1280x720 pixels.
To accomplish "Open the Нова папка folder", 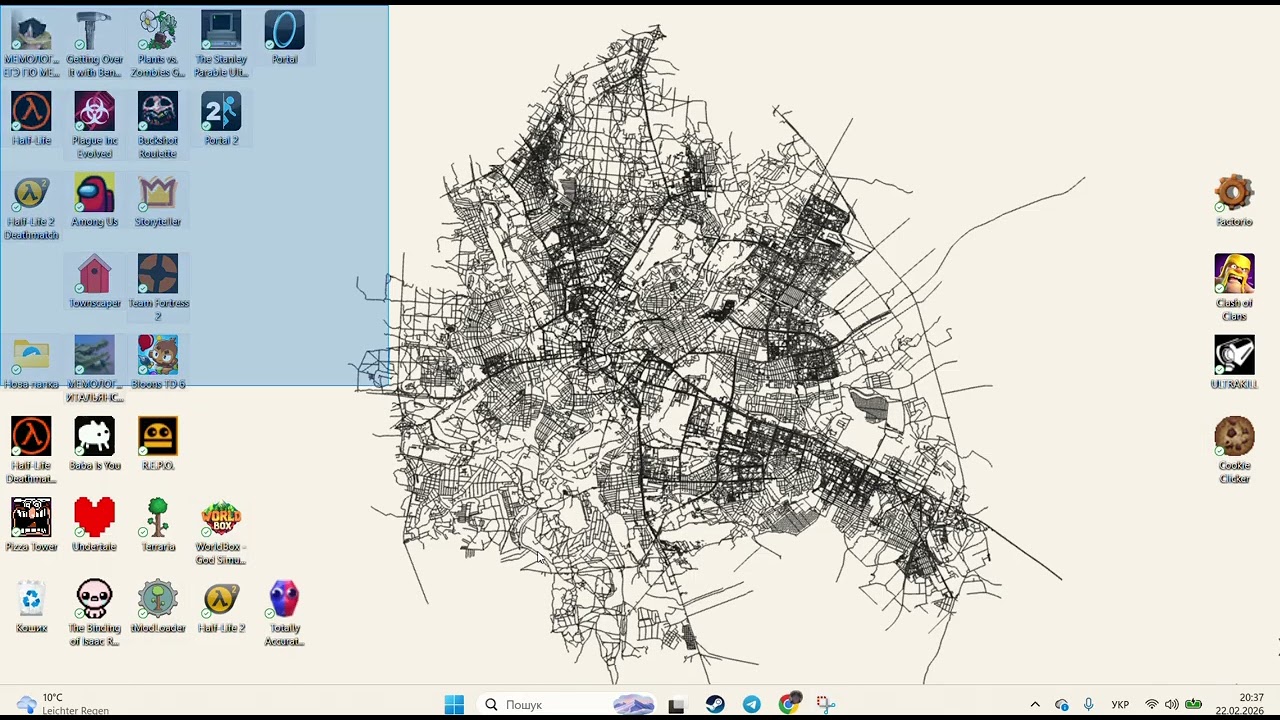I will click(x=31, y=363).
